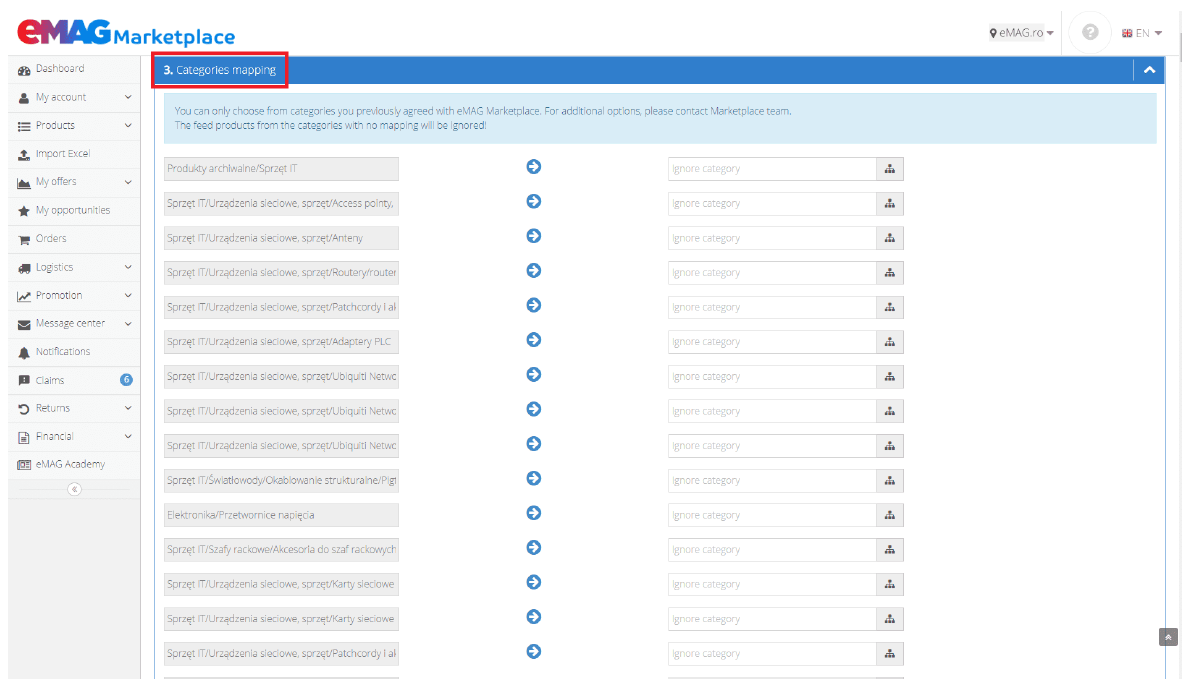
Task: Expand the Returns sidebar chevron
Action: (127, 408)
